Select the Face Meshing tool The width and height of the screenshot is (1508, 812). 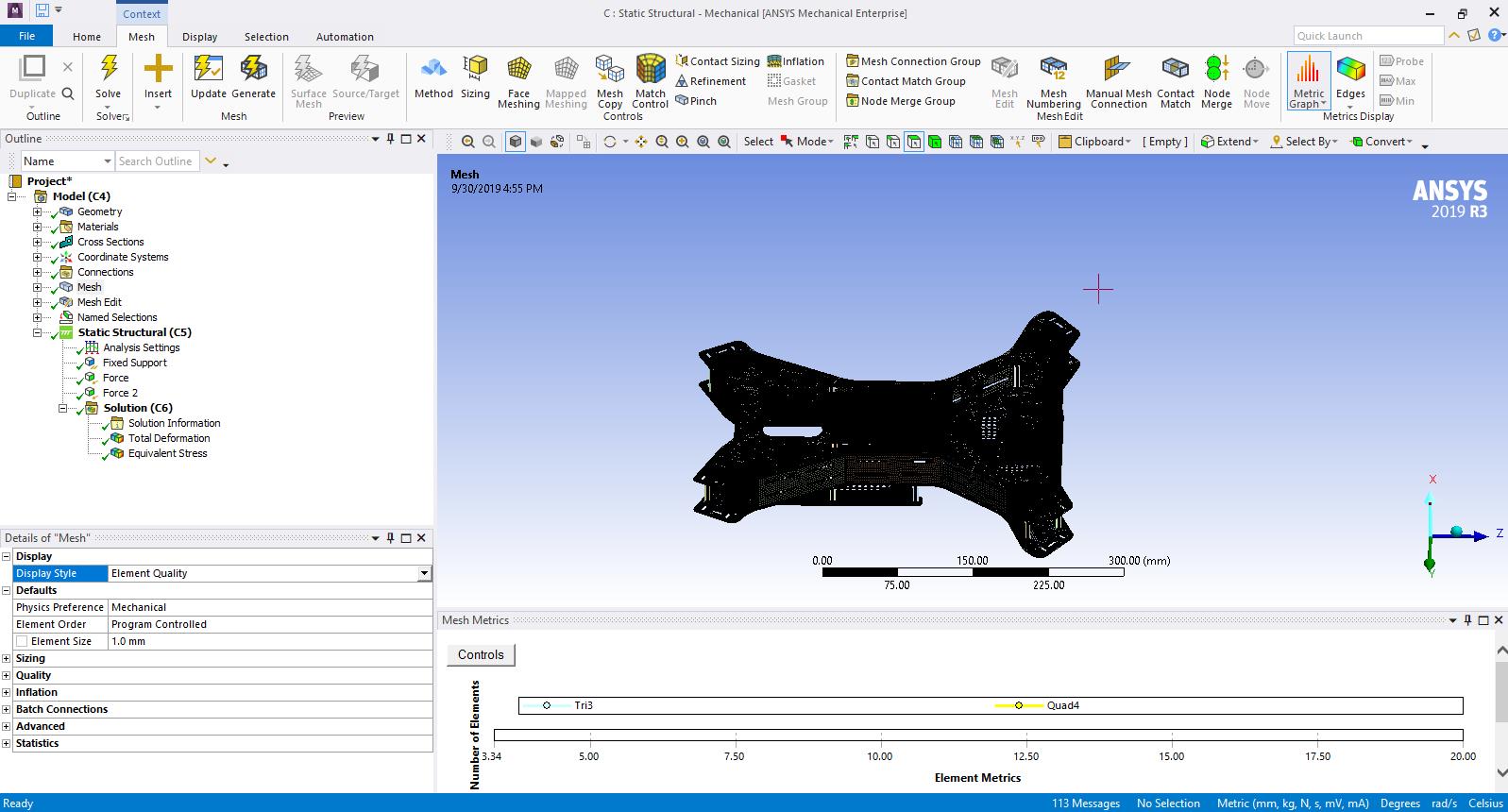point(518,69)
